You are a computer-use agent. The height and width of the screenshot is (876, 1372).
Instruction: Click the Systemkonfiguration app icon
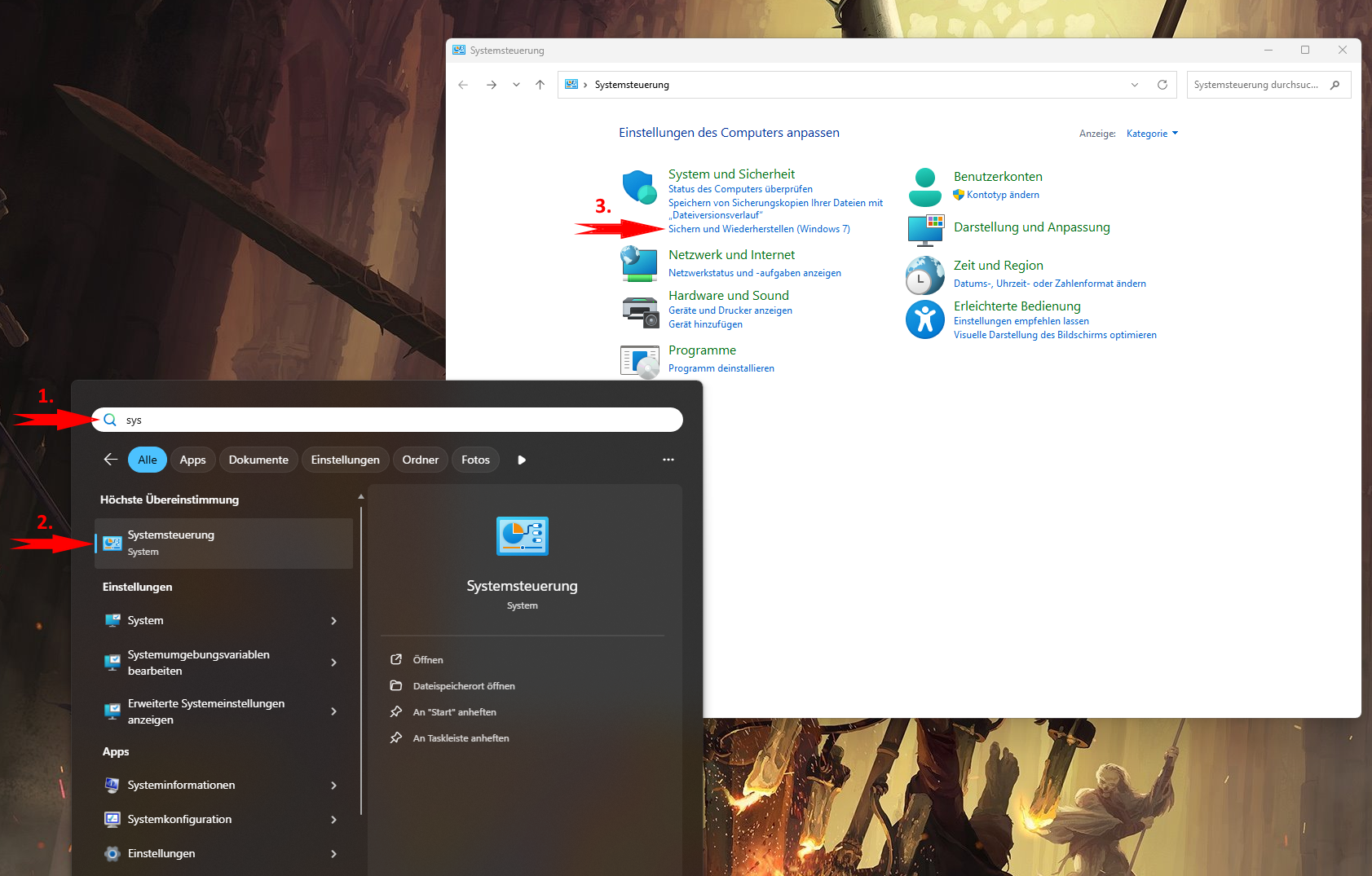tap(112, 819)
